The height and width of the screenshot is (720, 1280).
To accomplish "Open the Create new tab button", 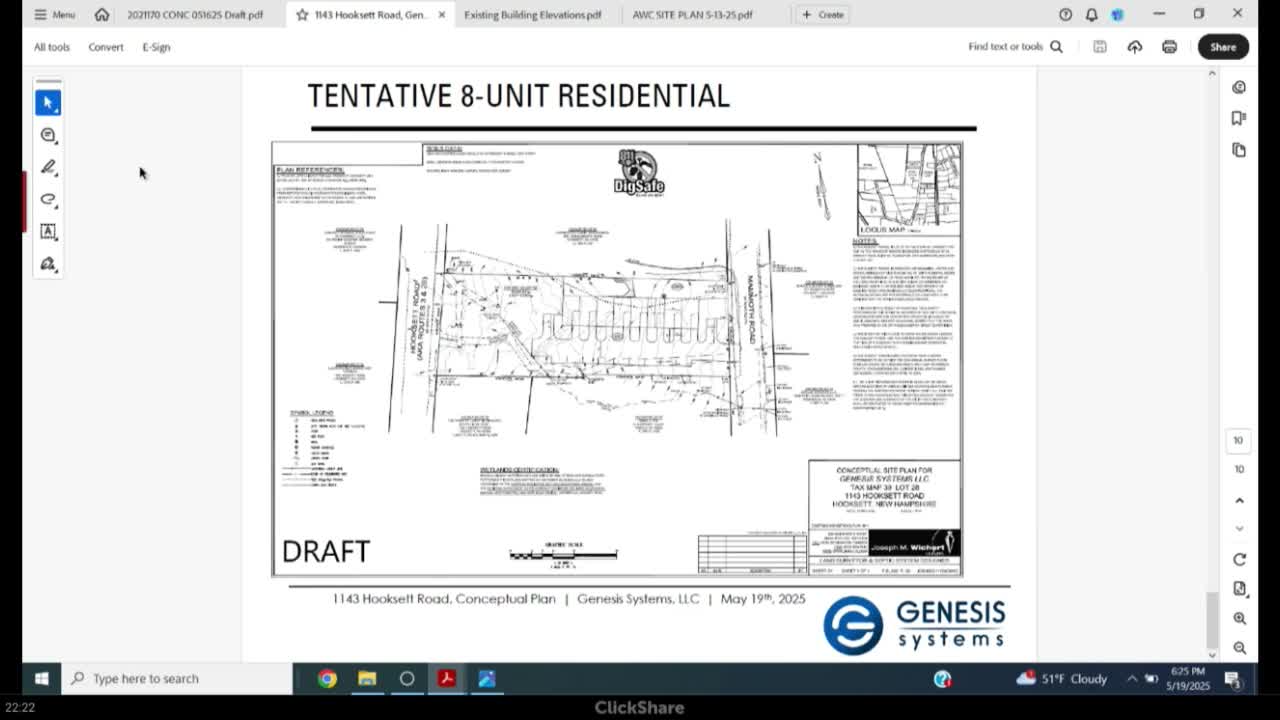I will click(822, 15).
